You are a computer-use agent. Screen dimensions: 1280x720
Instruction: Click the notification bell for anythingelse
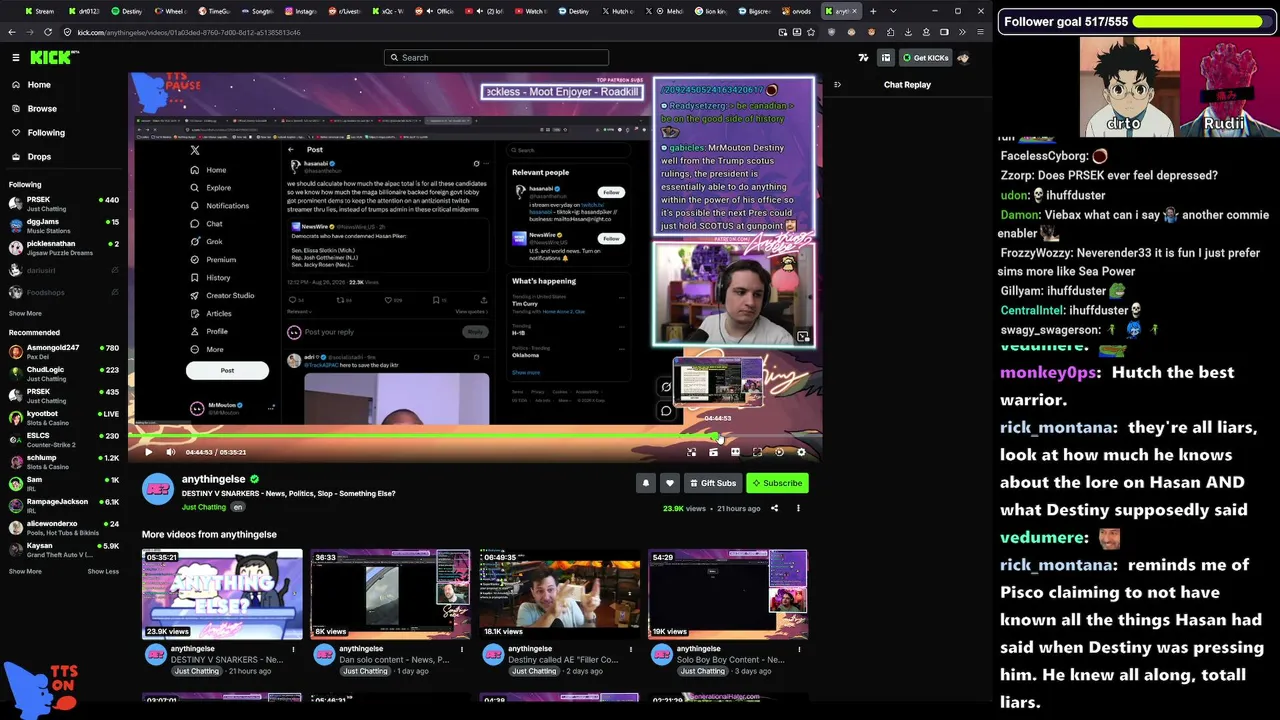646,483
